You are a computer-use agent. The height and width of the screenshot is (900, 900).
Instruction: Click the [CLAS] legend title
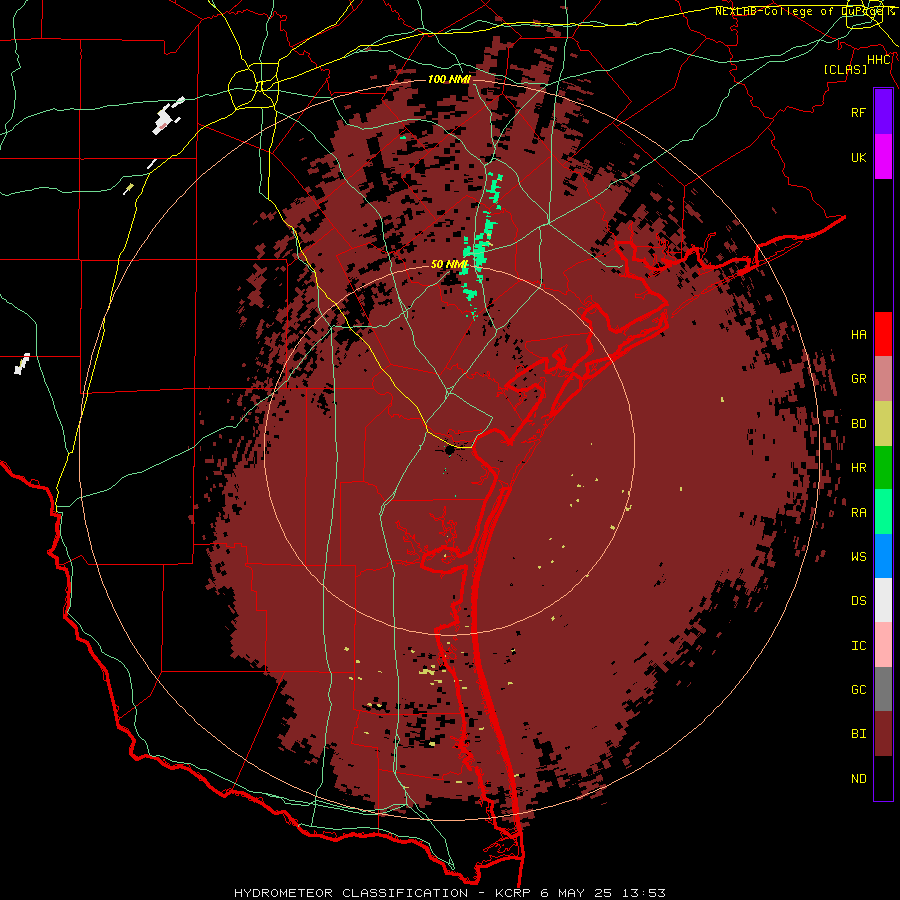[845, 69]
